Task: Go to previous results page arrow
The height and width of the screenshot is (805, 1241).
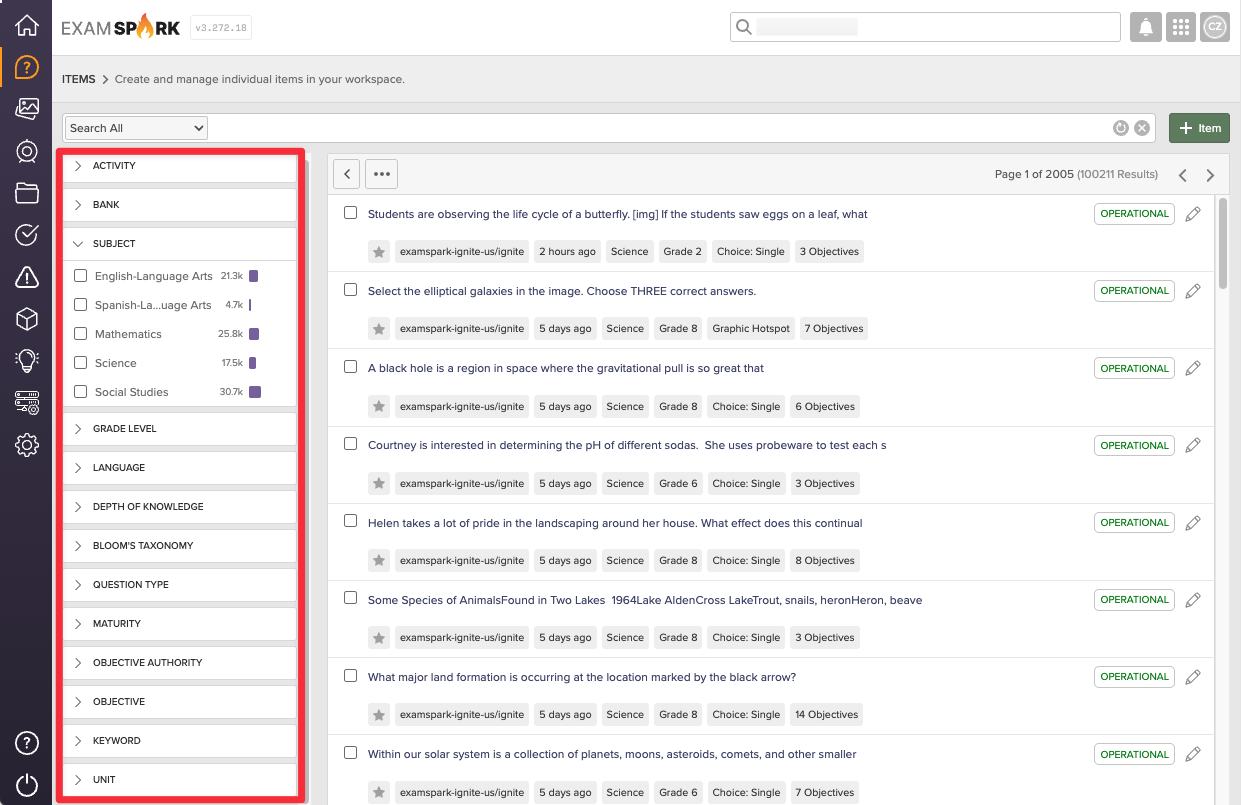Action: [x=1183, y=175]
